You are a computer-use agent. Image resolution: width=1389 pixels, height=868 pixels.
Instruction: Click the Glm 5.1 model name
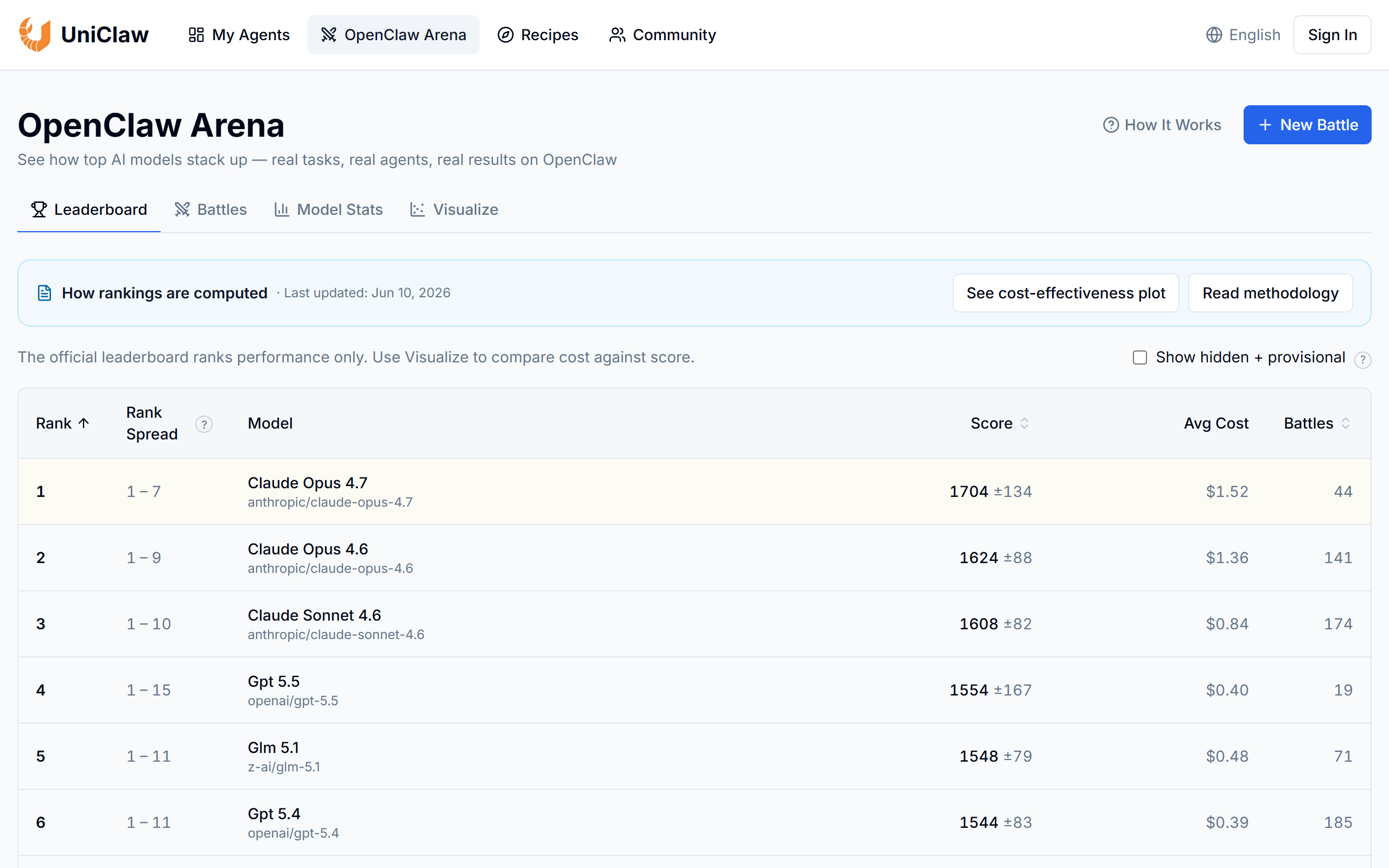[273, 748]
